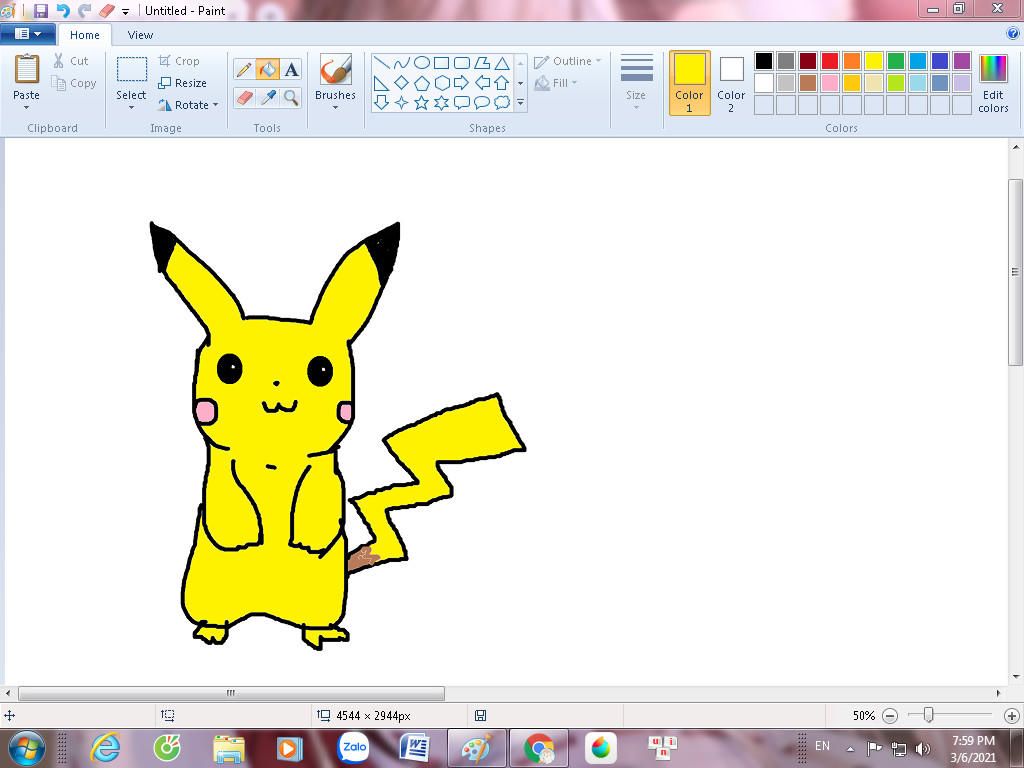Expand the Paste options dropdown arrow

[27, 107]
